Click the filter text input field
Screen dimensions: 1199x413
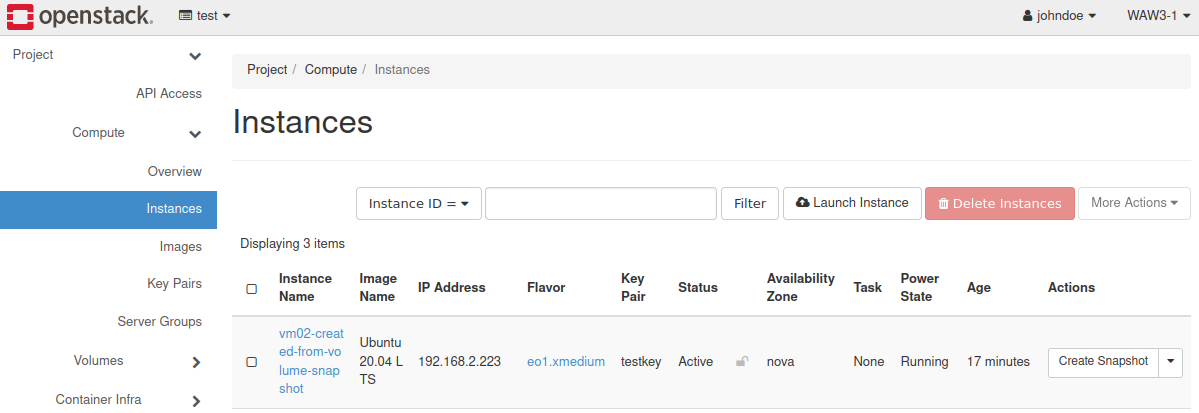(600, 203)
